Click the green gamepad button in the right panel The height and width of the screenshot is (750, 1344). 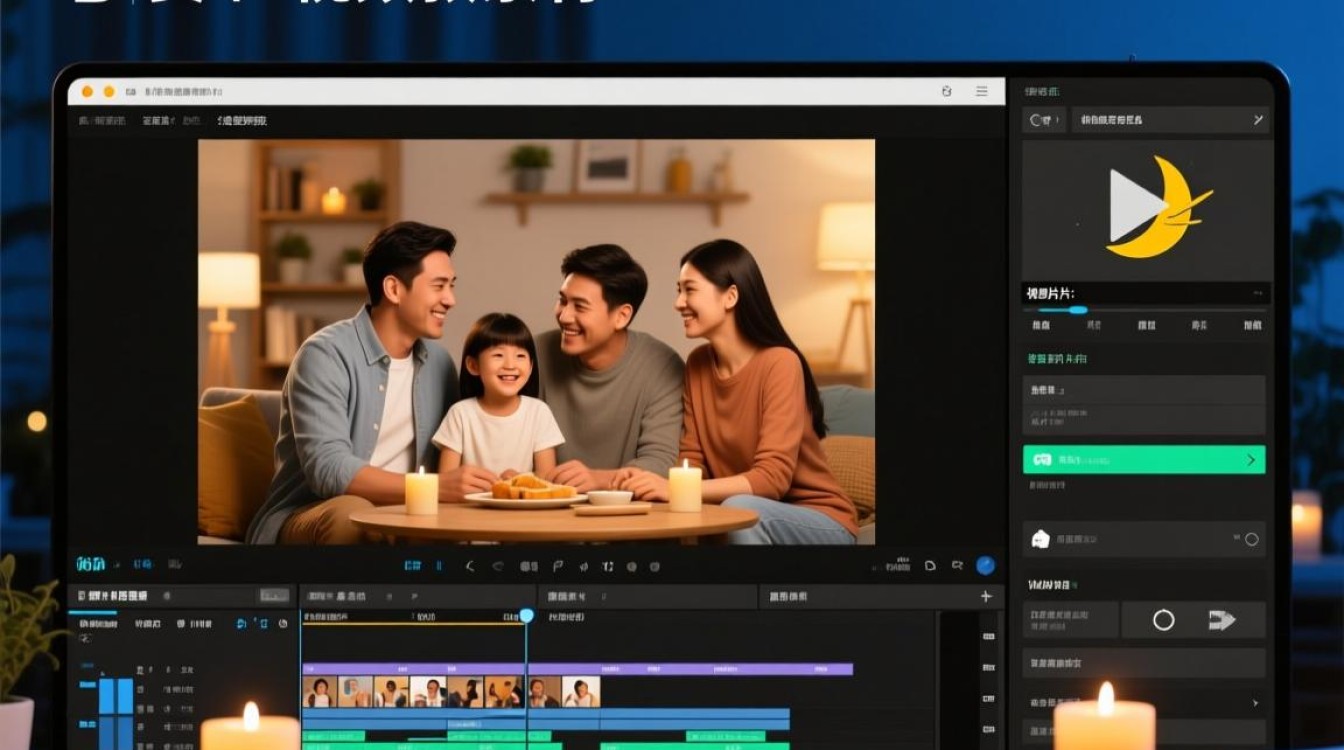point(1144,460)
